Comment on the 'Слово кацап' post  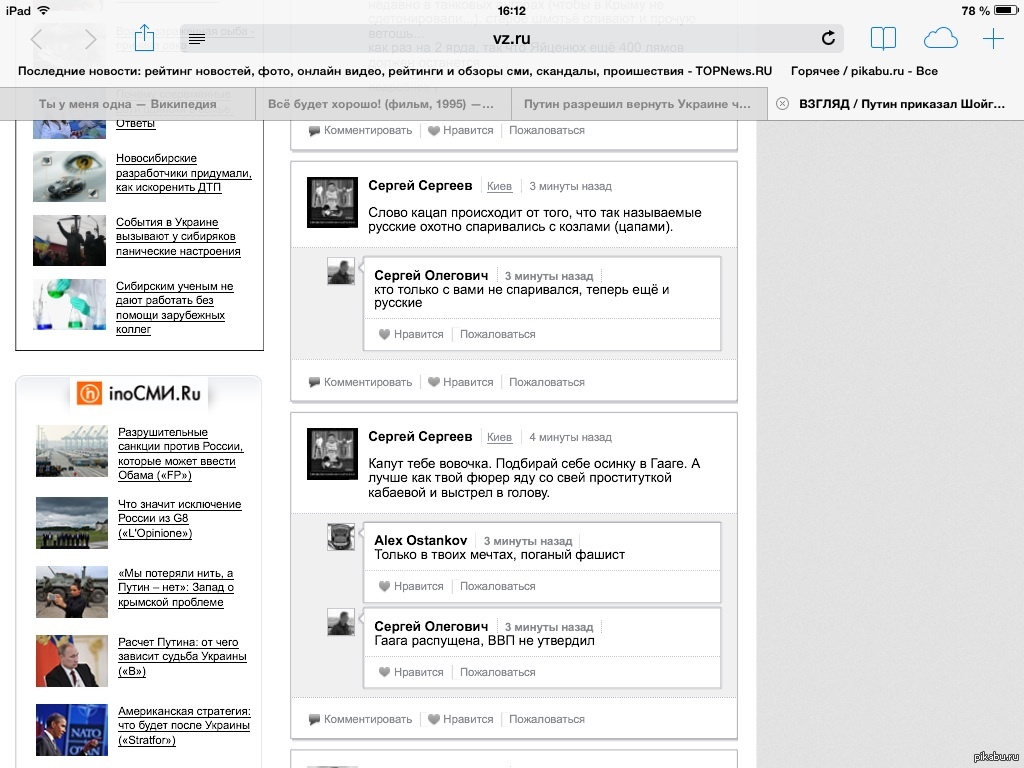360,382
